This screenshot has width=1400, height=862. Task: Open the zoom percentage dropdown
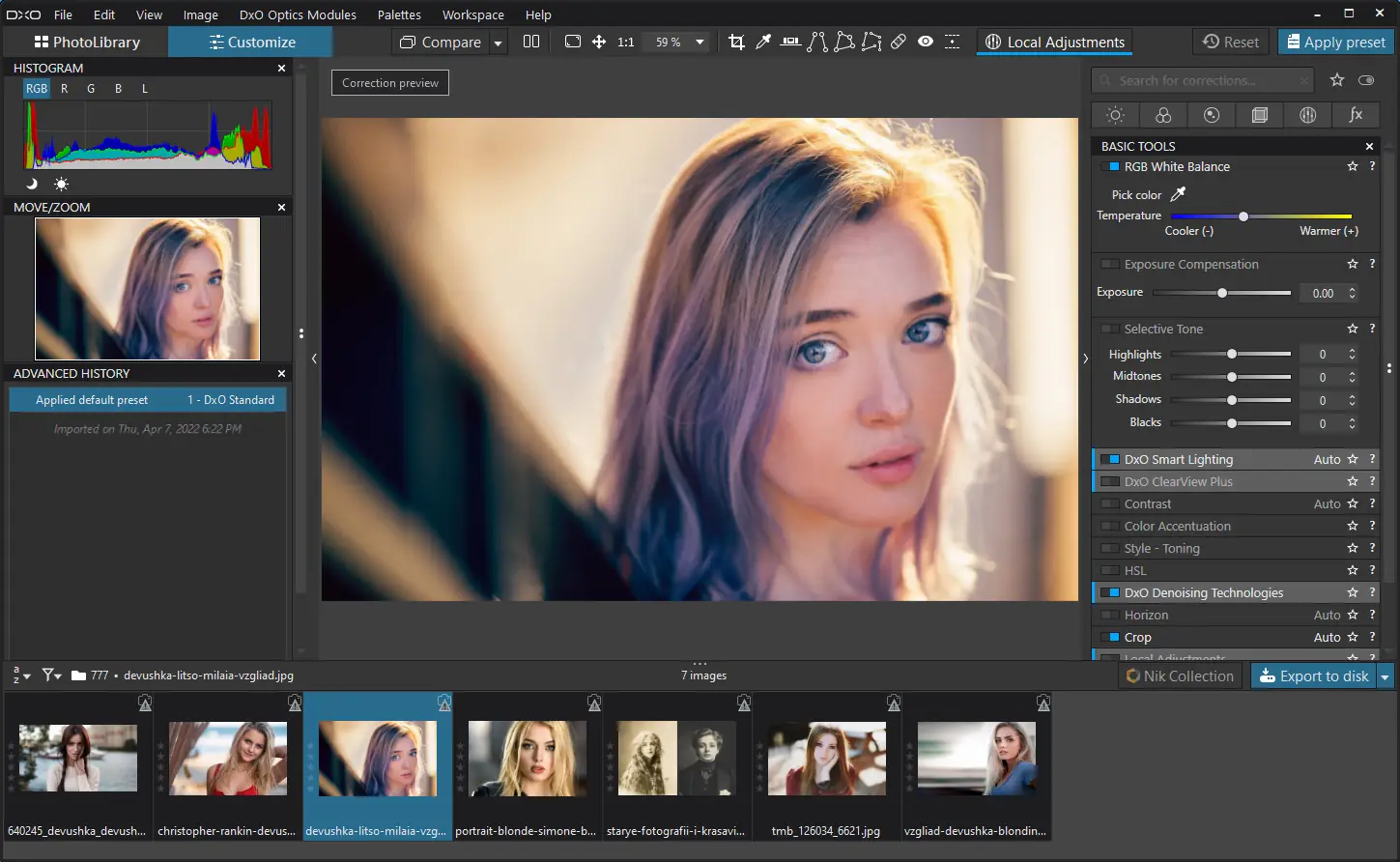(700, 43)
